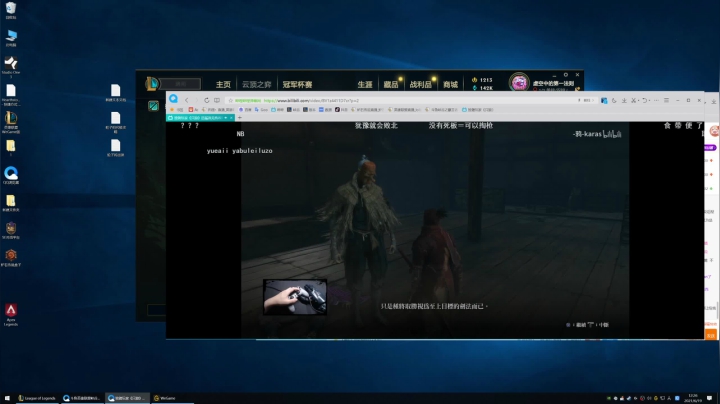Image resolution: width=720 pixels, height=404 pixels.
Task: Click the QQ Browser logo in the toolbar
Action: [173, 99]
